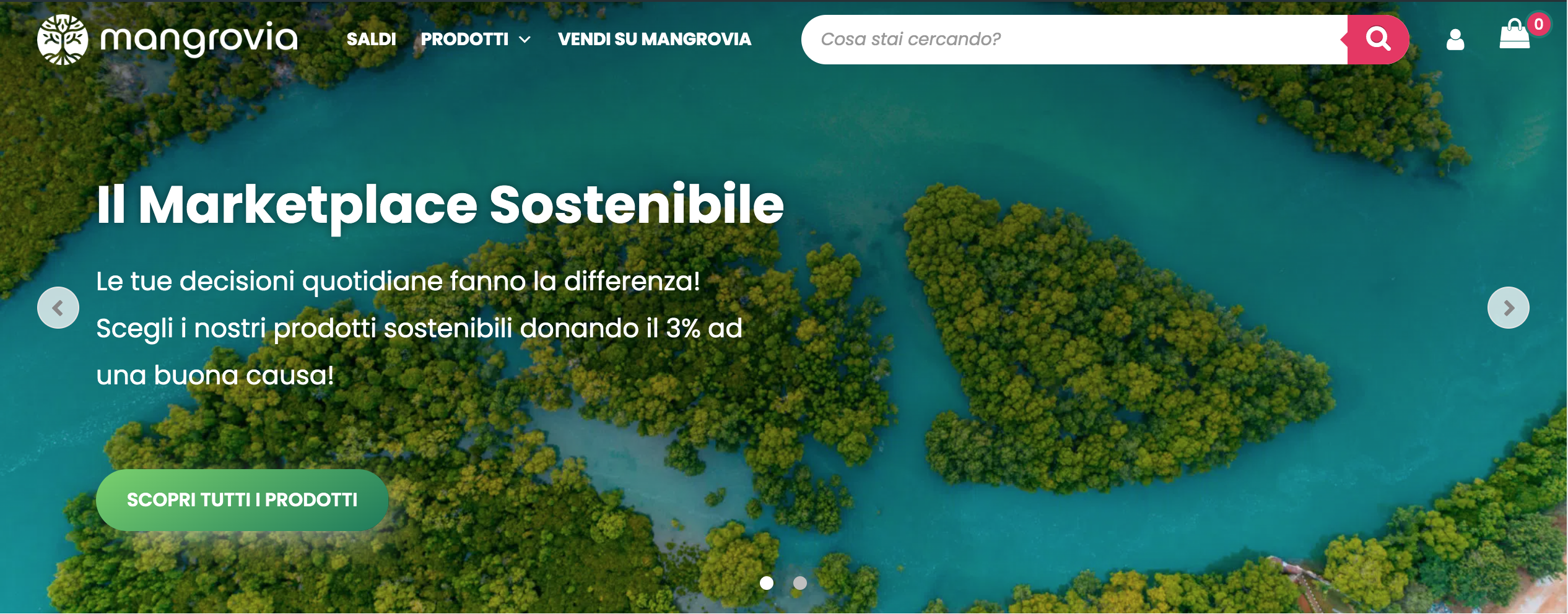Click the cart item count badge
The width and height of the screenshot is (1568, 614).
1539,24
